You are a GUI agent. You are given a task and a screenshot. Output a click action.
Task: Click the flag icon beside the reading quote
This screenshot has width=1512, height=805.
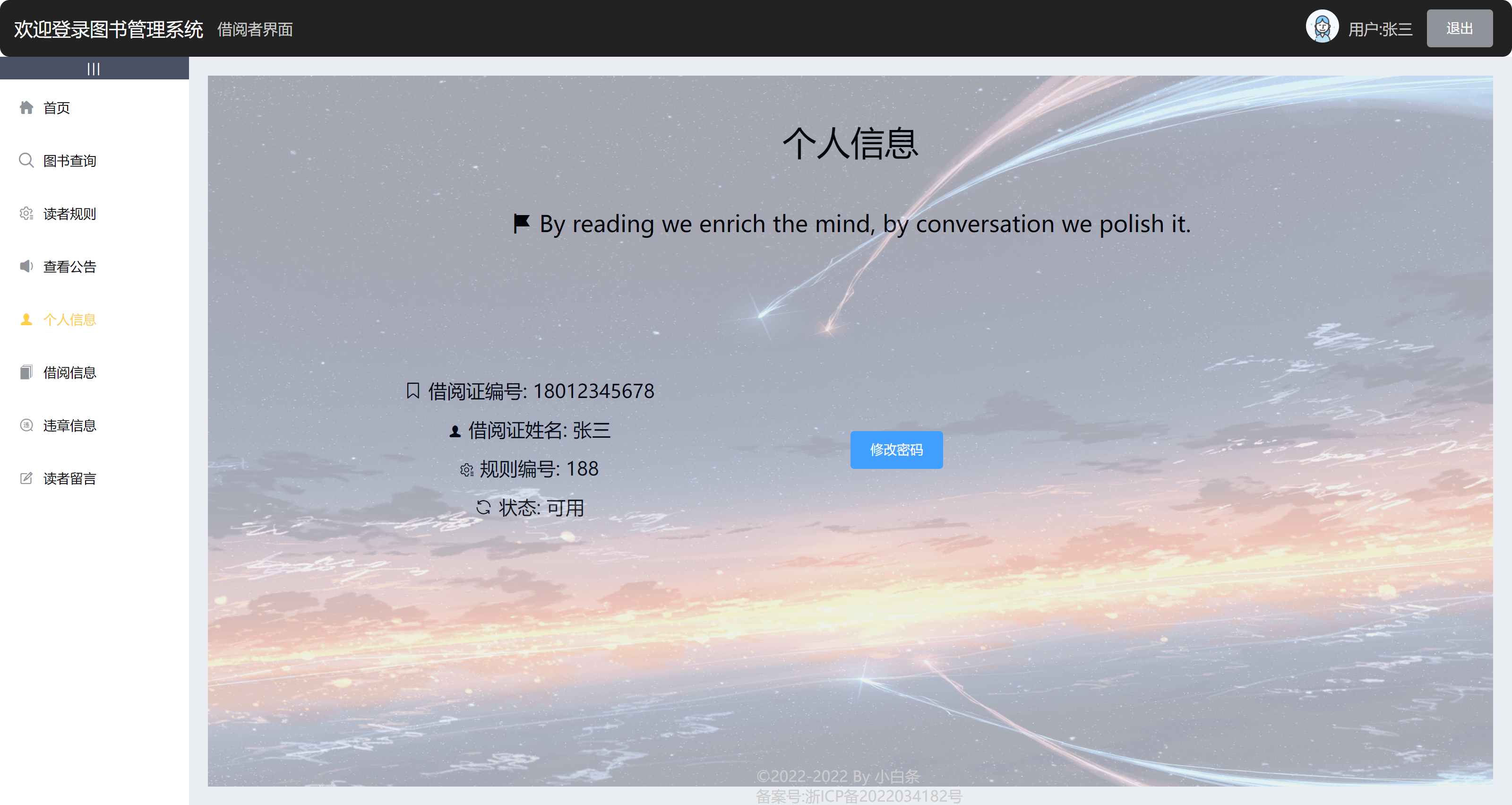point(521,223)
